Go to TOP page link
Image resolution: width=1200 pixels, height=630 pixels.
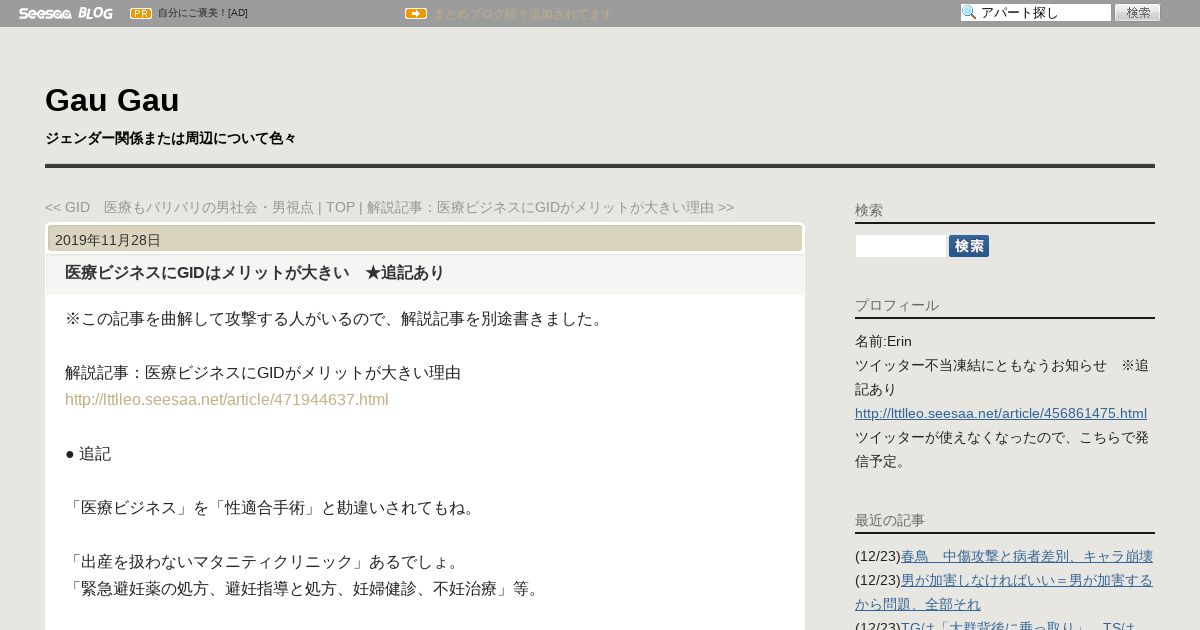click(x=340, y=207)
